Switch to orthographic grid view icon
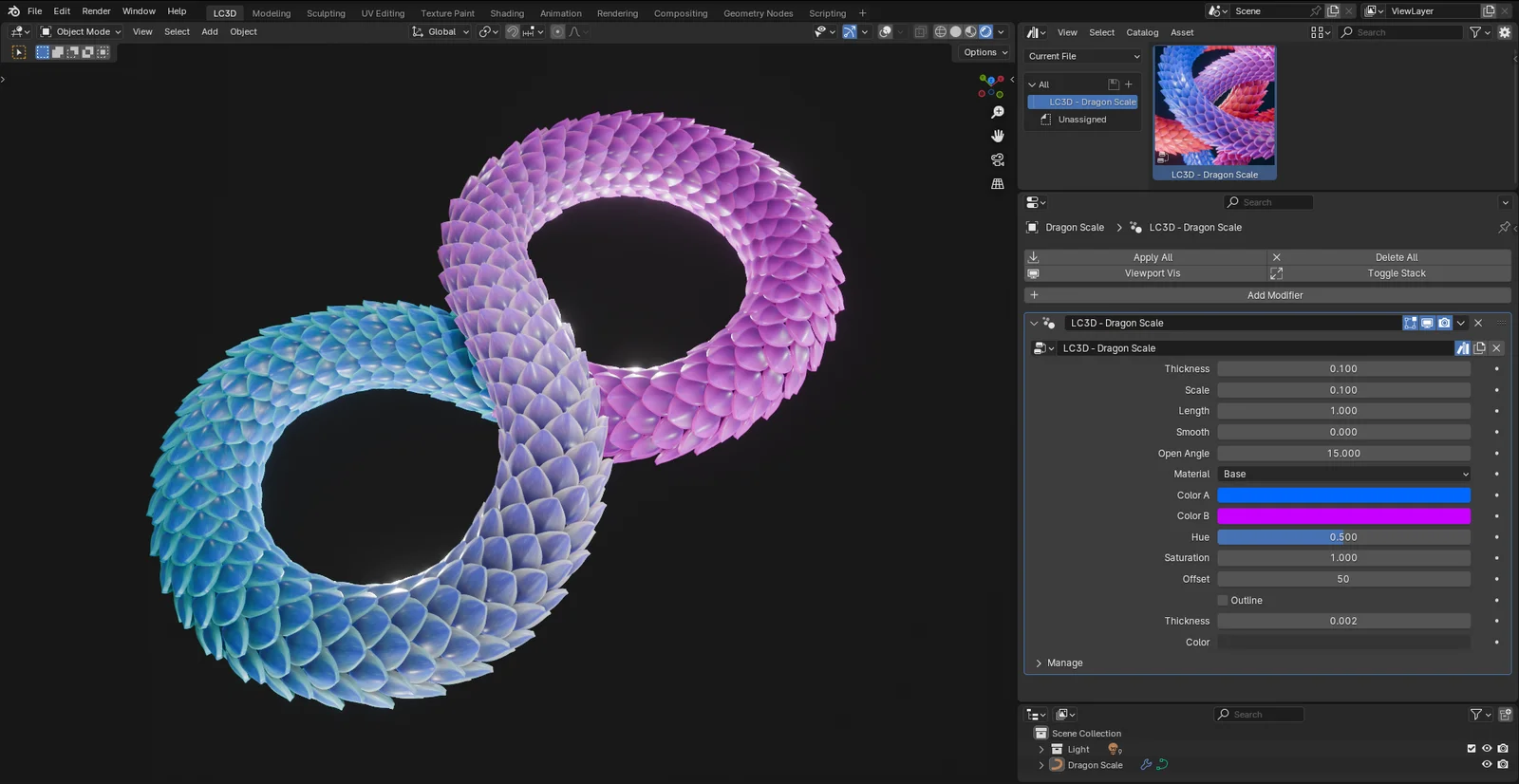The width and height of the screenshot is (1519, 784). (x=998, y=184)
